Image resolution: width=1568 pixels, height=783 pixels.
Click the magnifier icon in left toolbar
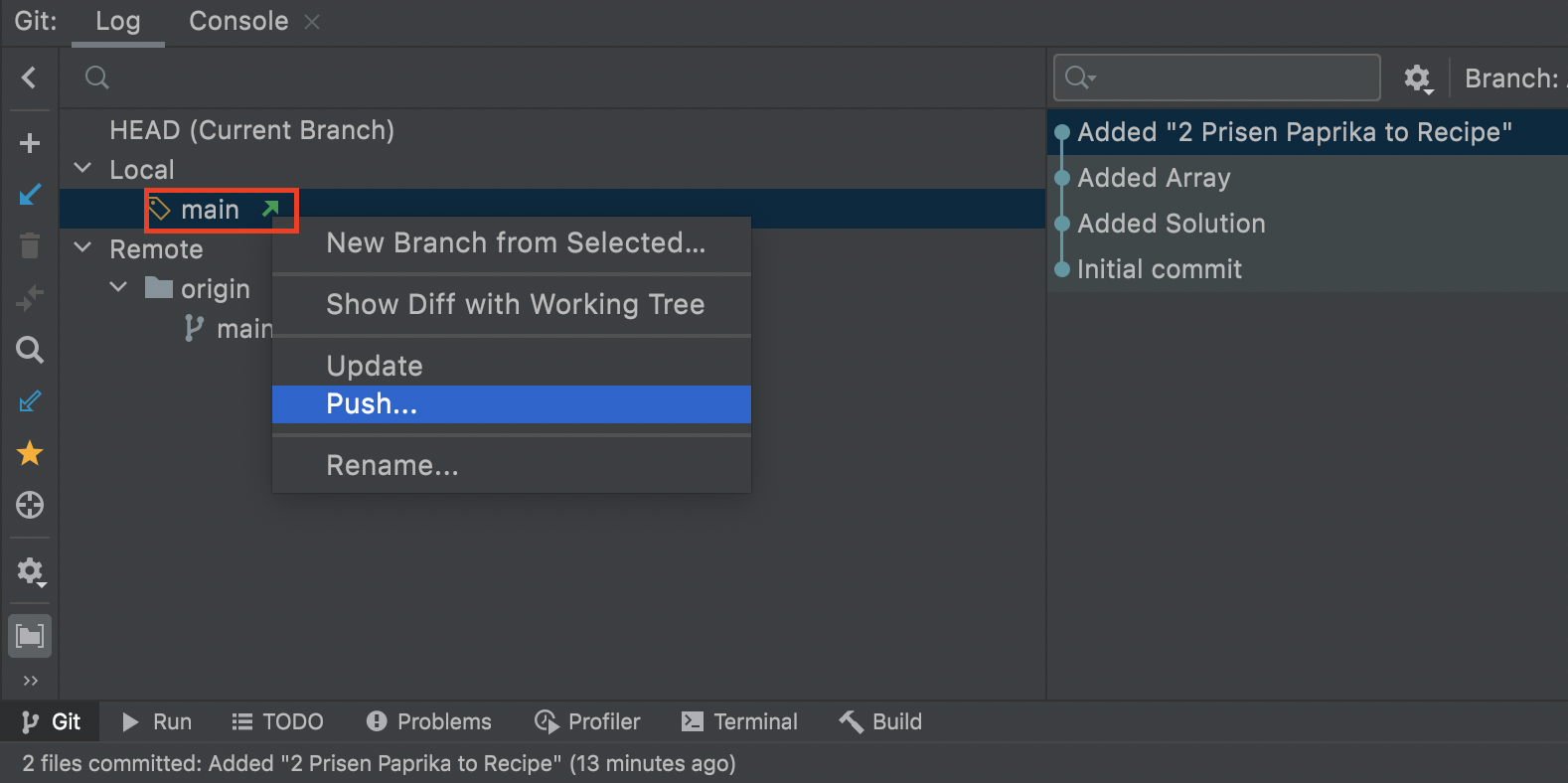(x=30, y=350)
